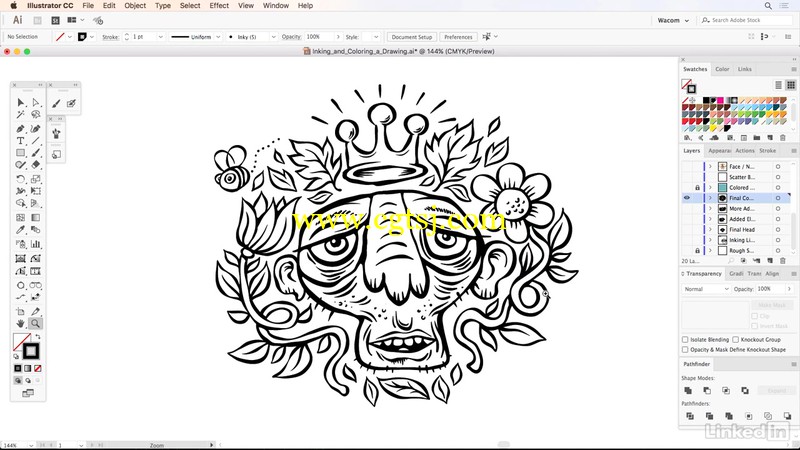This screenshot has width=800, height=450.
Task: Open the Normal blending mode dropdown
Action: [x=706, y=289]
